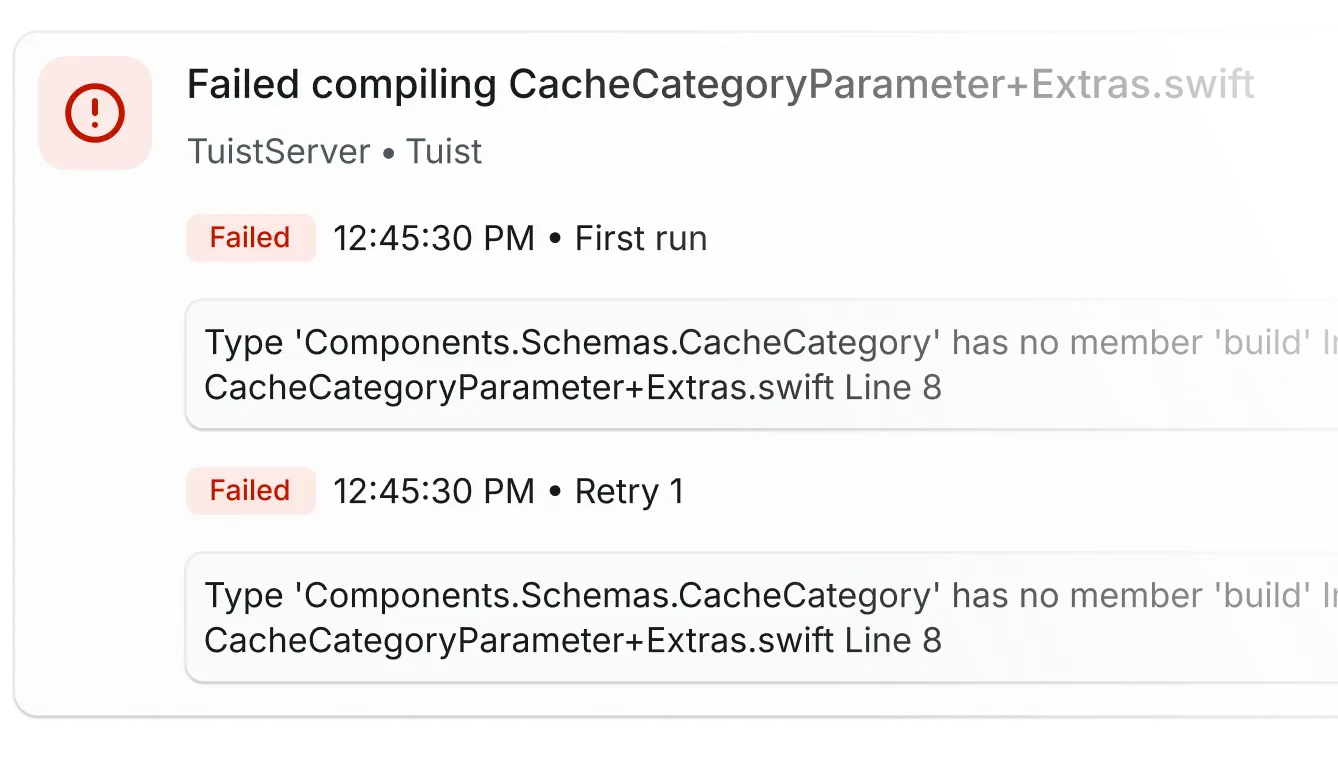Image resolution: width=1338 pixels, height=780 pixels.
Task: Select the circled exclamation mark symbol
Action: 94,112
